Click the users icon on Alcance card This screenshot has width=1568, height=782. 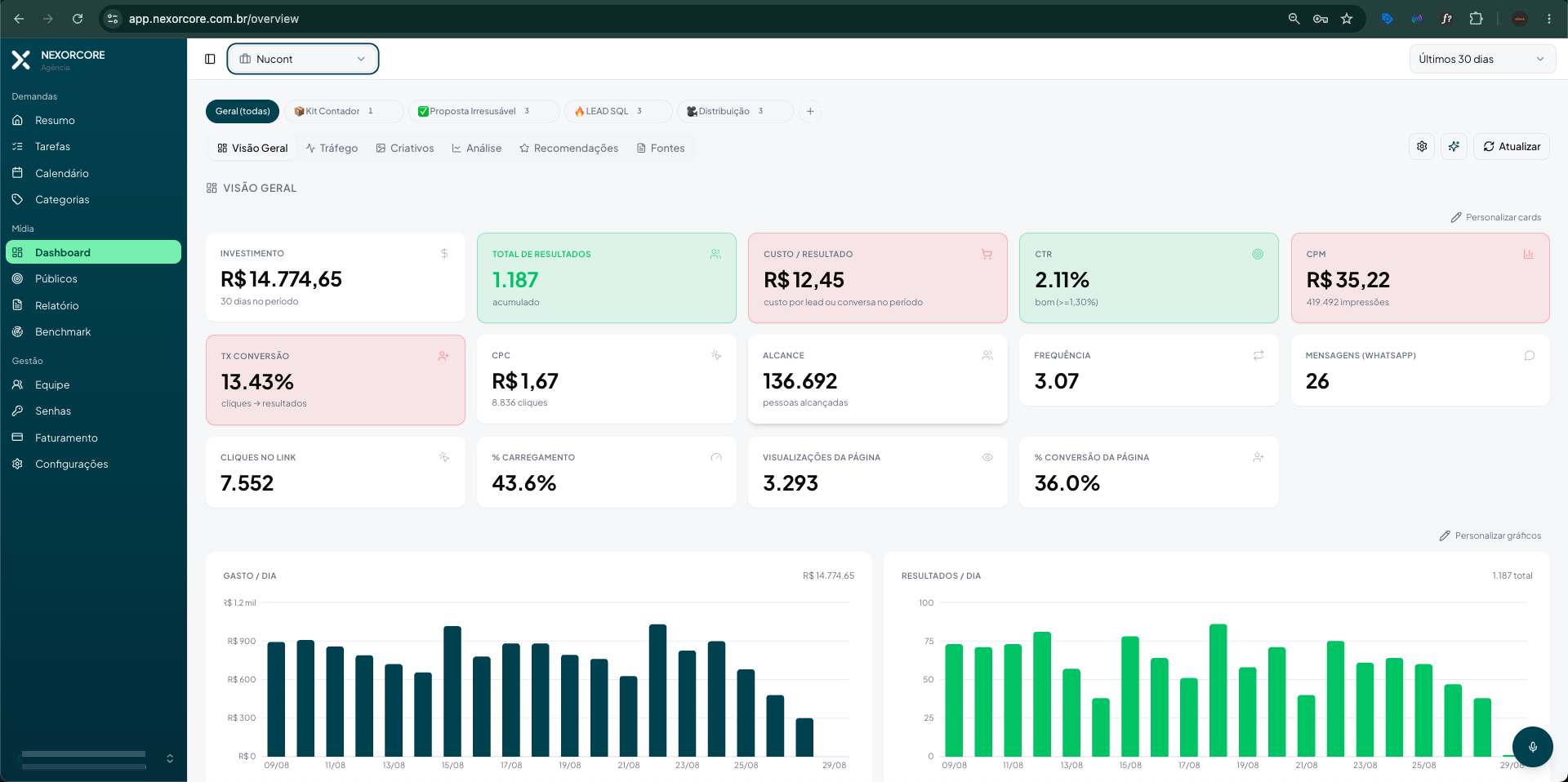pyautogui.click(x=987, y=355)
